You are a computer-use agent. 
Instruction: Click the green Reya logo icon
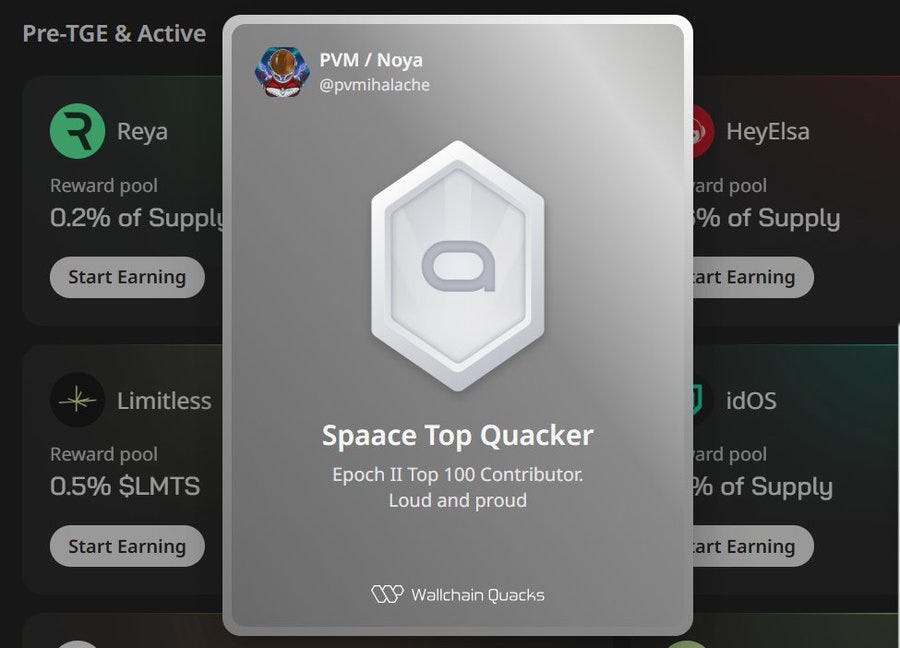(77, 131)
